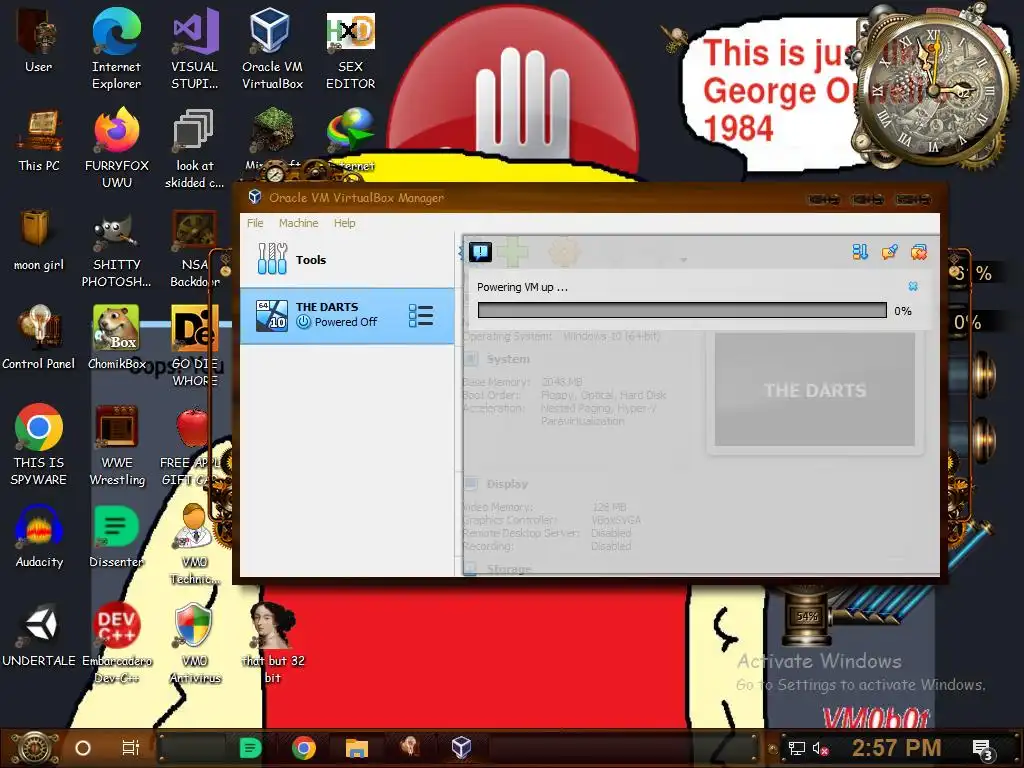Open Chrome from the taskbar
1024x768 pixels.
pos(304,748)
